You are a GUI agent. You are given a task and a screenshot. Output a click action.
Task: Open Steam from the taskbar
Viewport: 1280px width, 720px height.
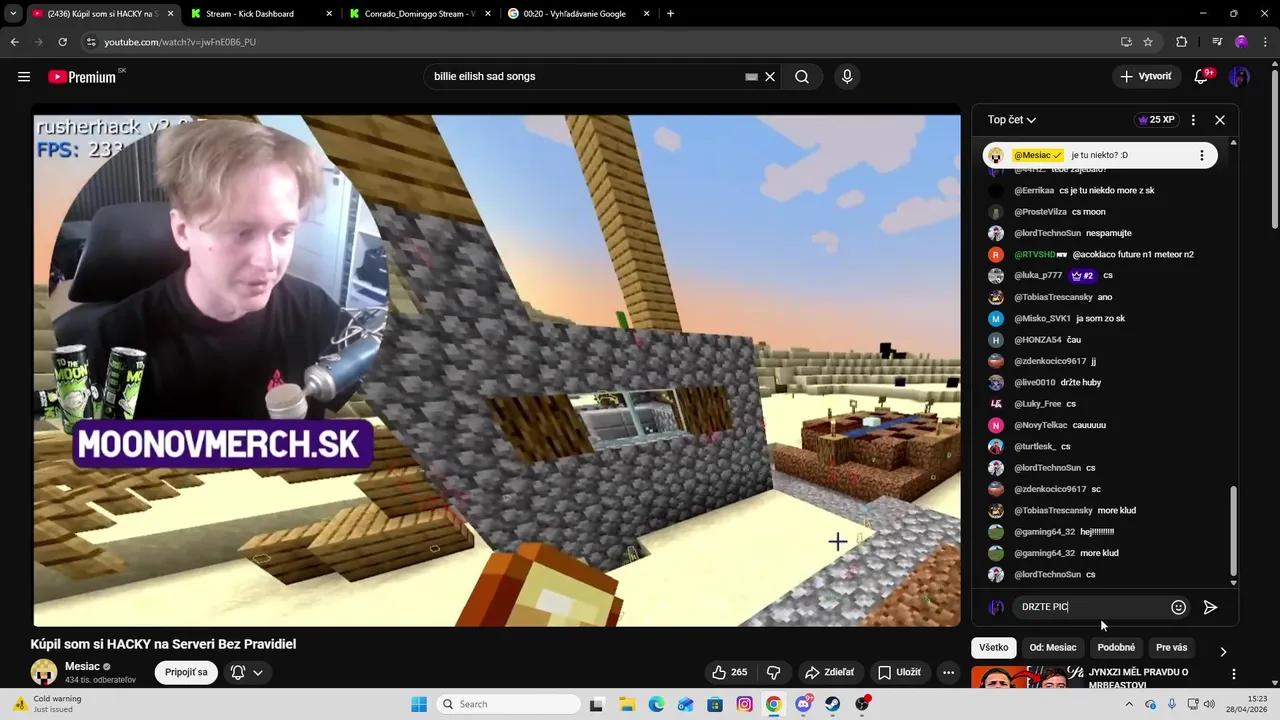tap(832, 704)
